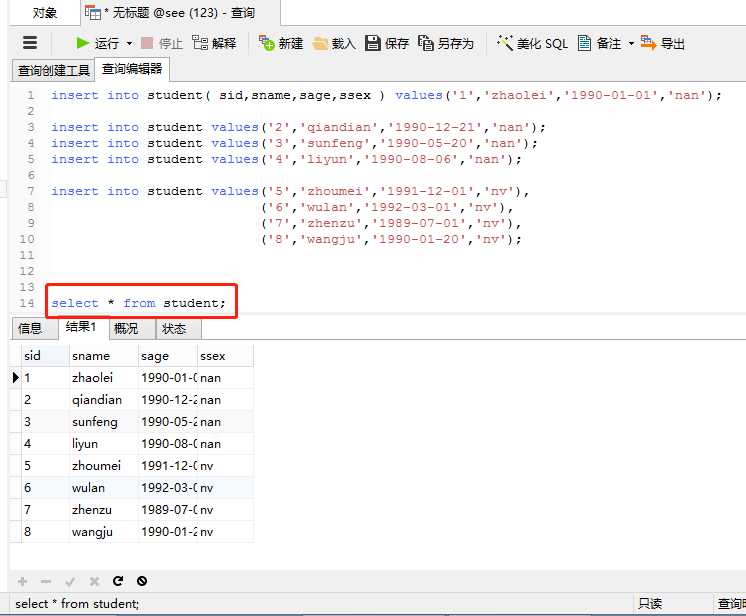
Task: Click the sname column header
Action: (x=103, y=356)
